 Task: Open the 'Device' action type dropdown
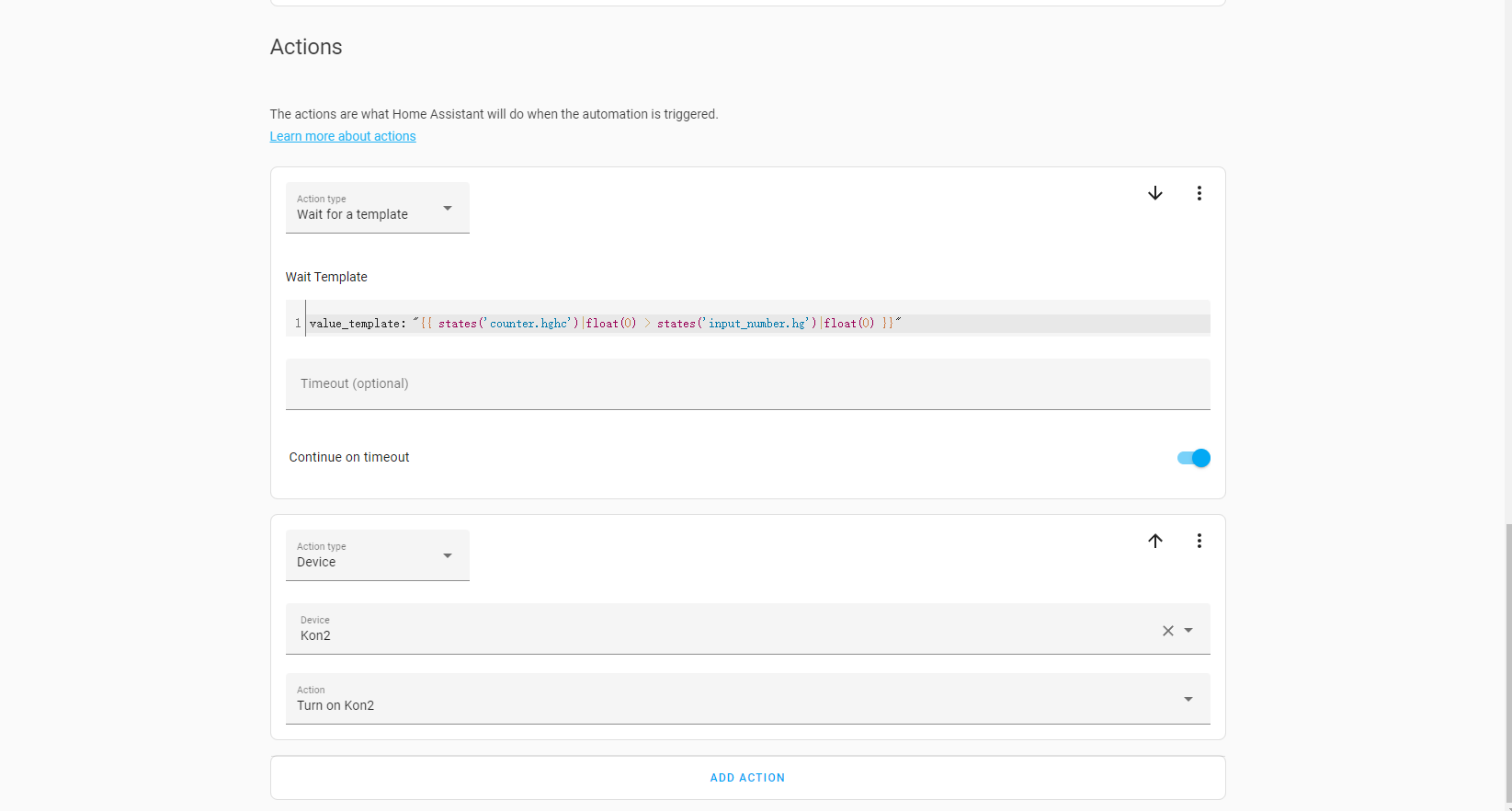tap(377, 555)
